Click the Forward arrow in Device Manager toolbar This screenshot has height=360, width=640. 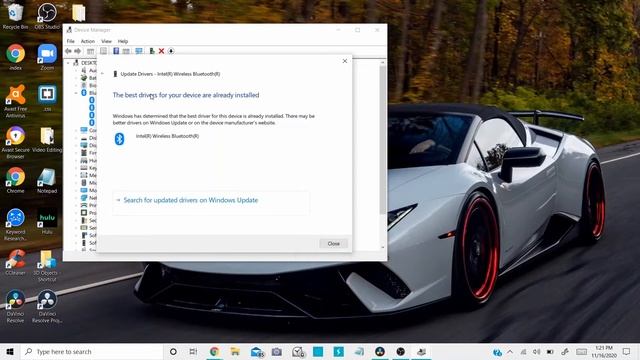click(77, 51)
